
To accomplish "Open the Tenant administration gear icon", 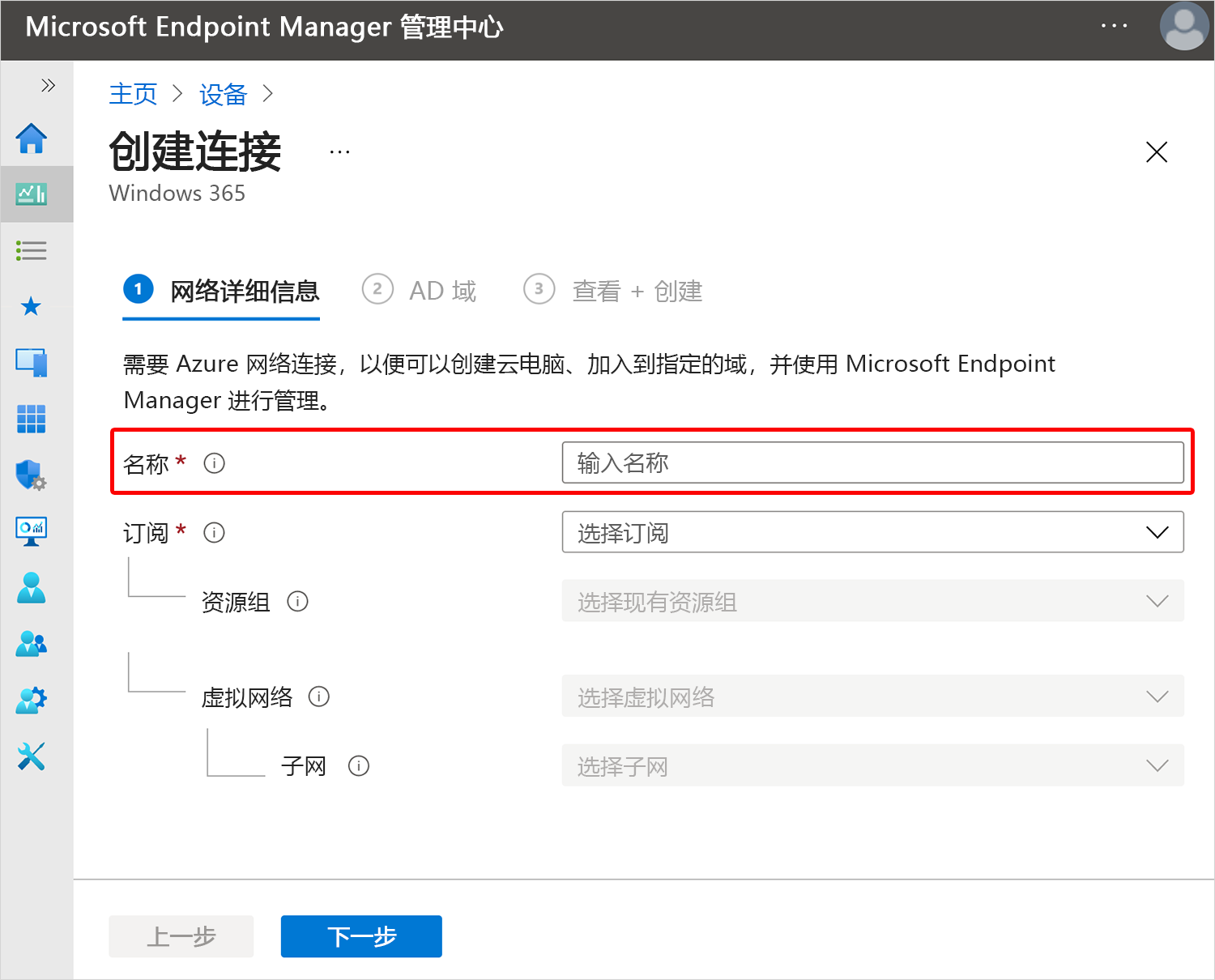I will (32, 700).
